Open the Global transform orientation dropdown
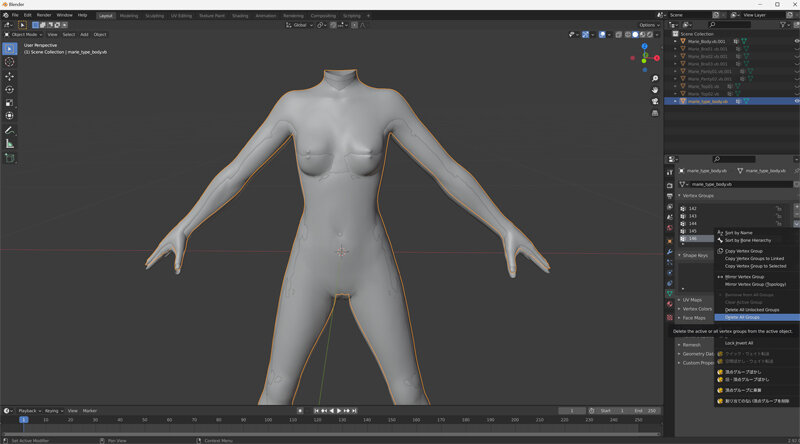 tap(298, 25)
